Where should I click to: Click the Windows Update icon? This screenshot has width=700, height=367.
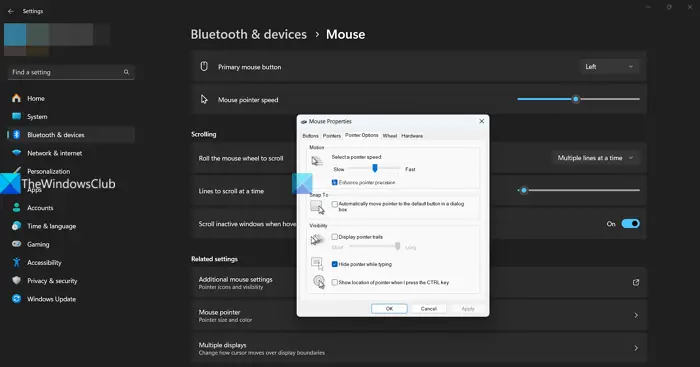click(17, 299)
